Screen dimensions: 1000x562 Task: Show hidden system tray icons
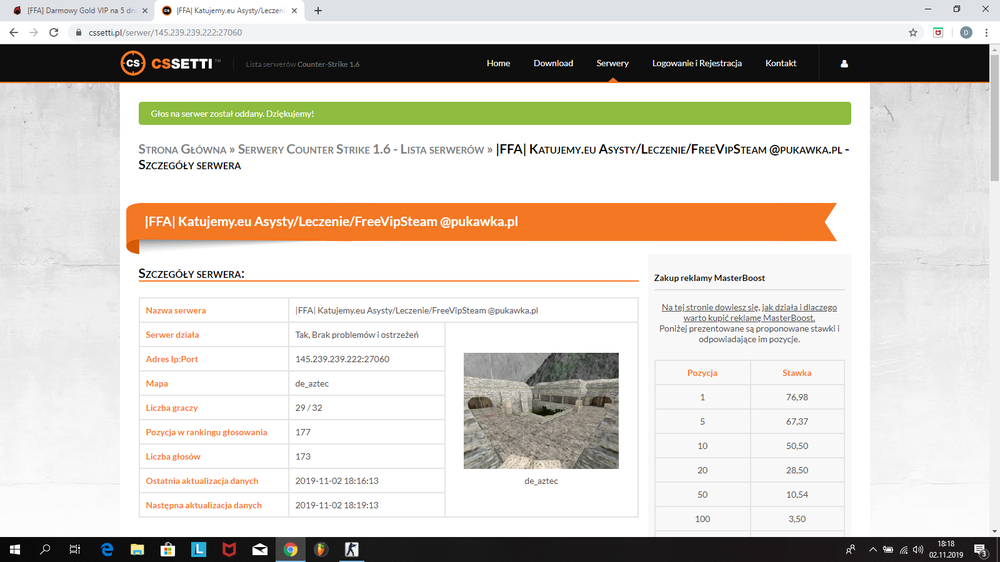point(872,549)
